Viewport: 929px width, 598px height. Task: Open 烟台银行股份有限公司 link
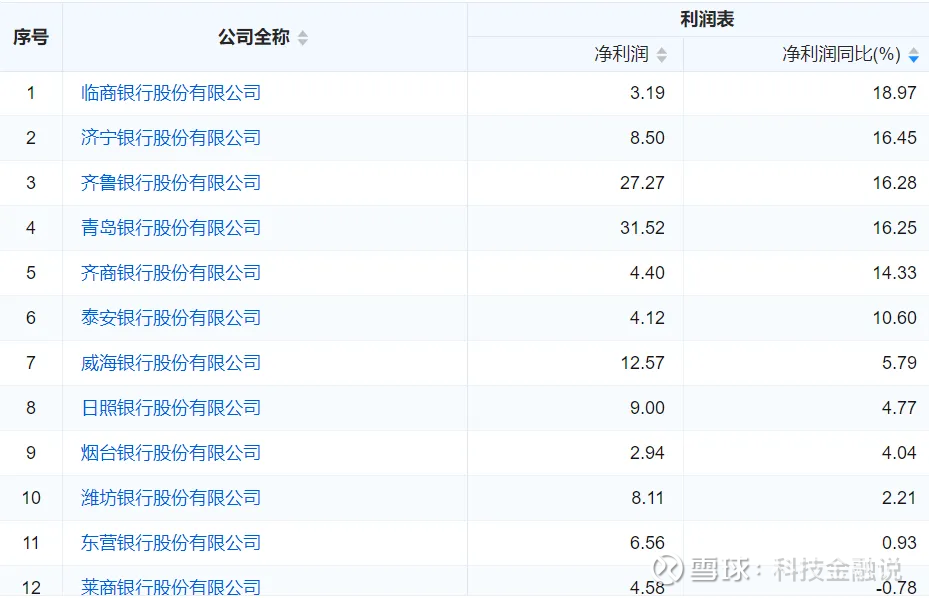pyautogui.click(x=171, y=453)
